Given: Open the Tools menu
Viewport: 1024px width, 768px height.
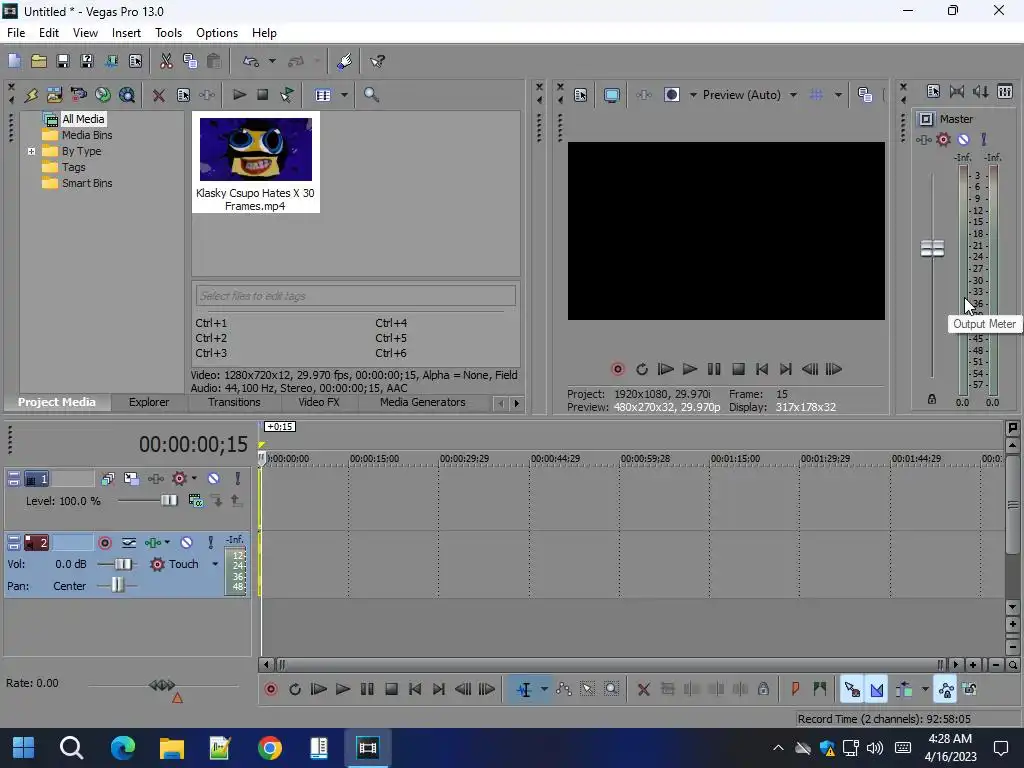Looking at the screenshot, I should [x=168, y=33].
